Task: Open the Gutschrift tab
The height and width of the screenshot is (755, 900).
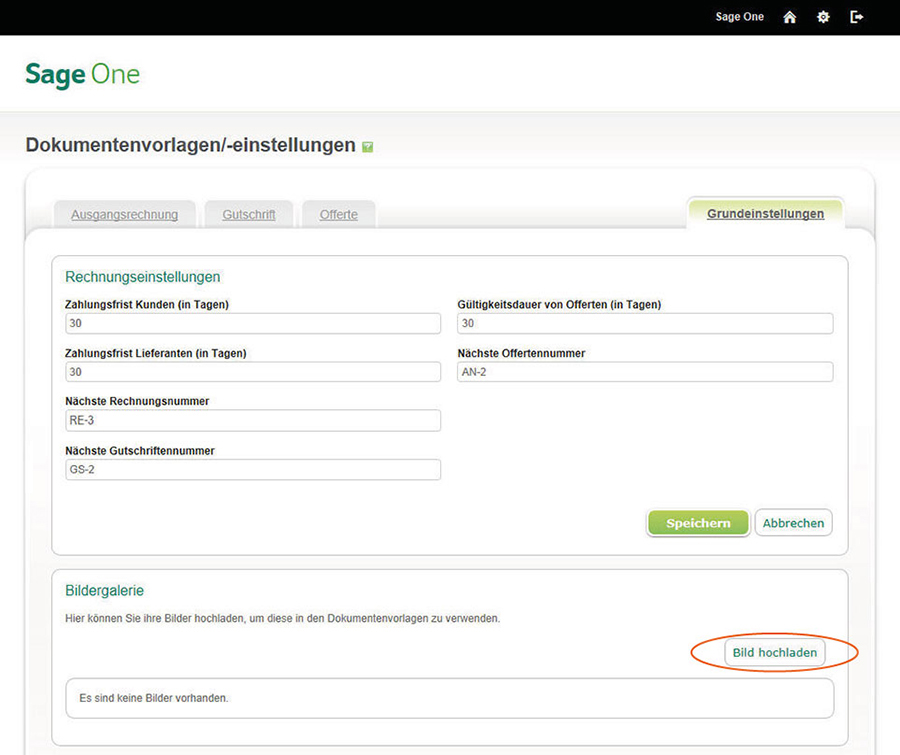Action: 249,215
